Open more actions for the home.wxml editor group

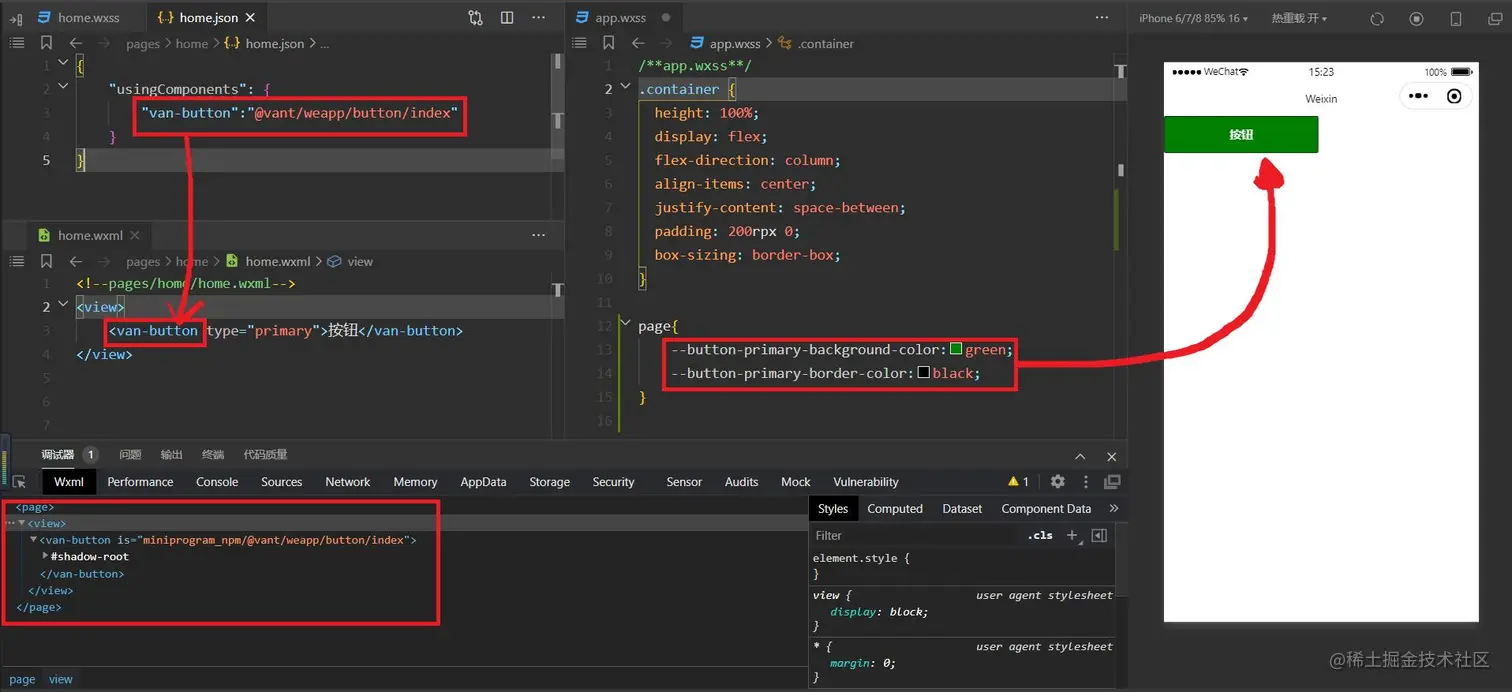(539, 235)
